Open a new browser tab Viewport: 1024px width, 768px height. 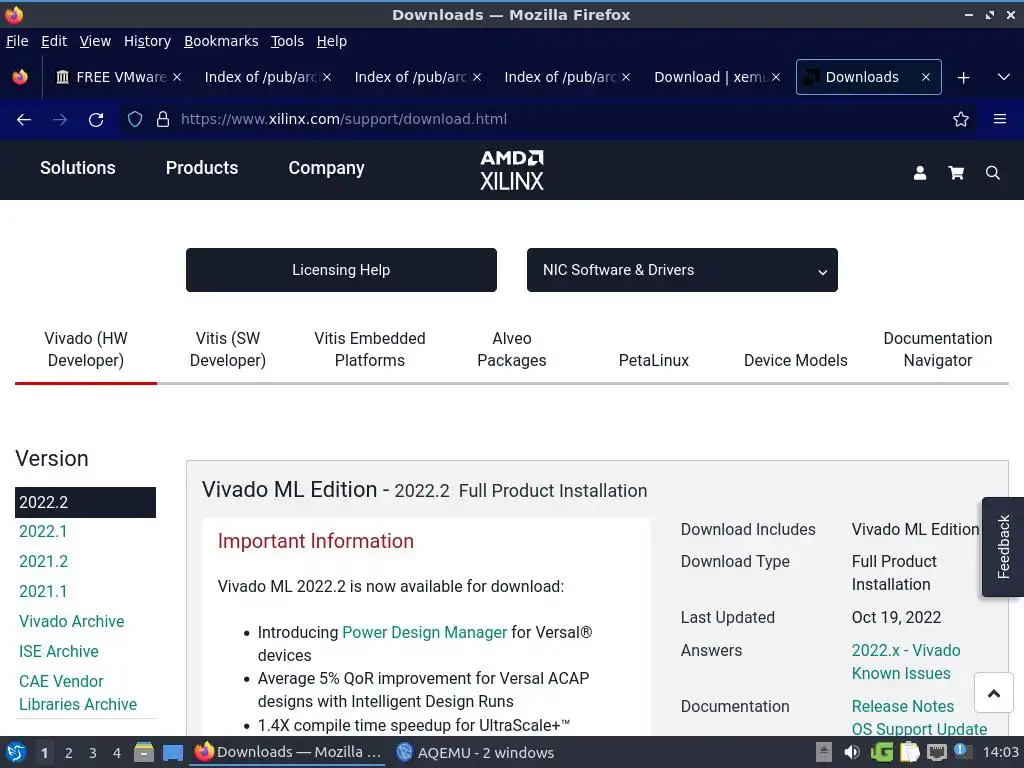click(963, 78)
